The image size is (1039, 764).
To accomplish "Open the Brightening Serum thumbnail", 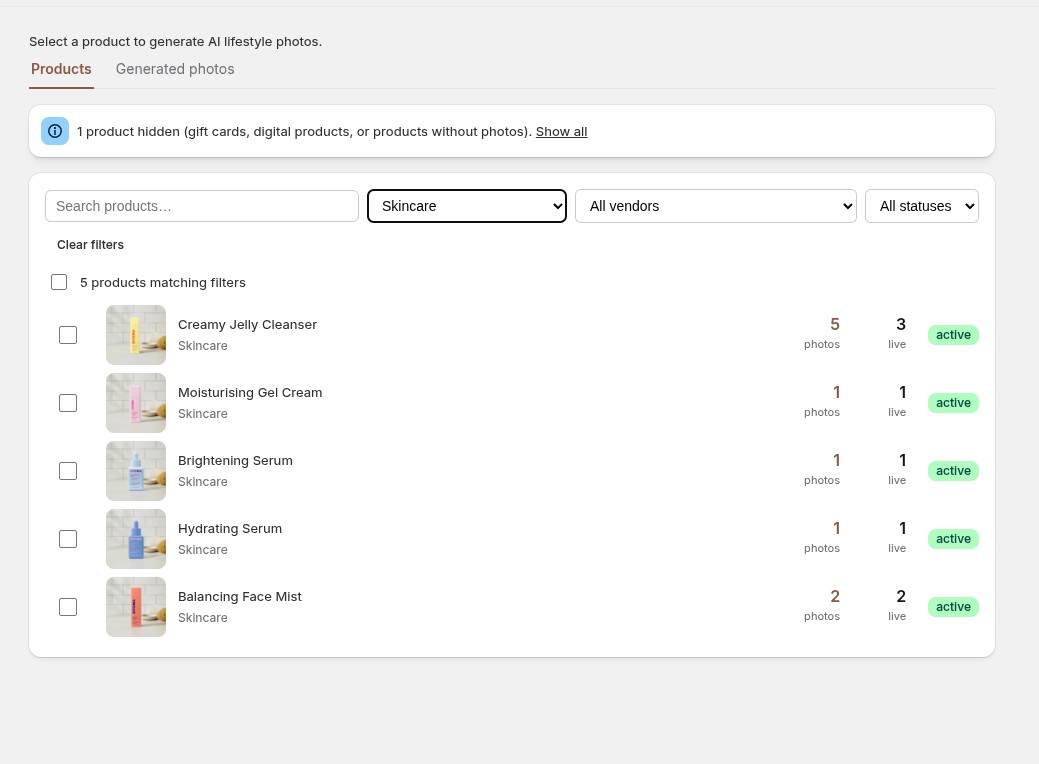I will click(x=136, y=471).
